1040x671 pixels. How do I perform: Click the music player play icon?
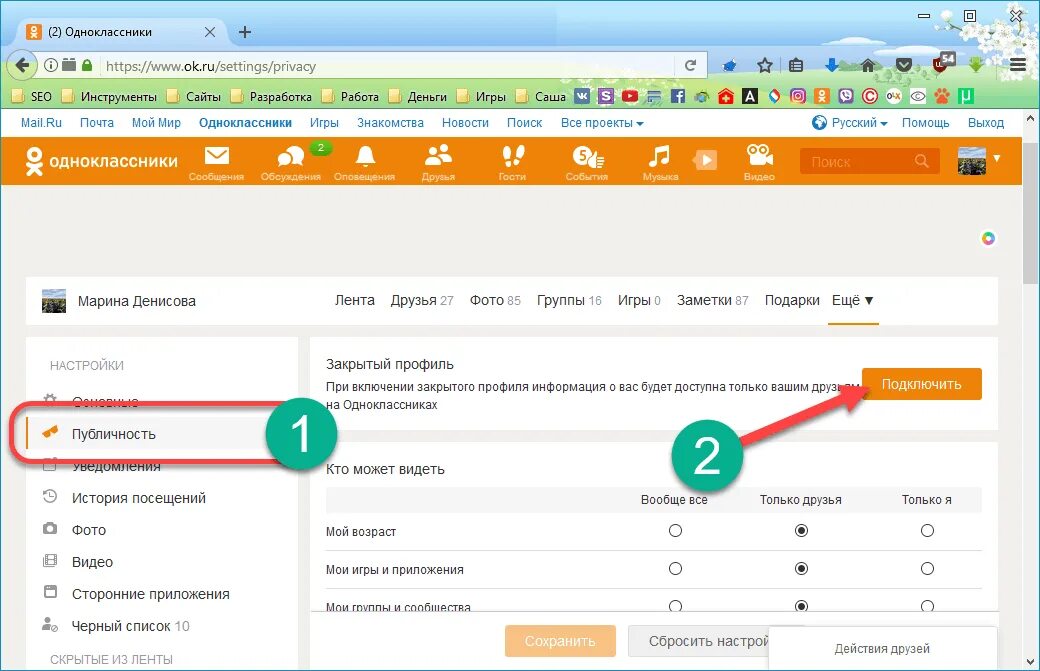click(x=705, y=160)
